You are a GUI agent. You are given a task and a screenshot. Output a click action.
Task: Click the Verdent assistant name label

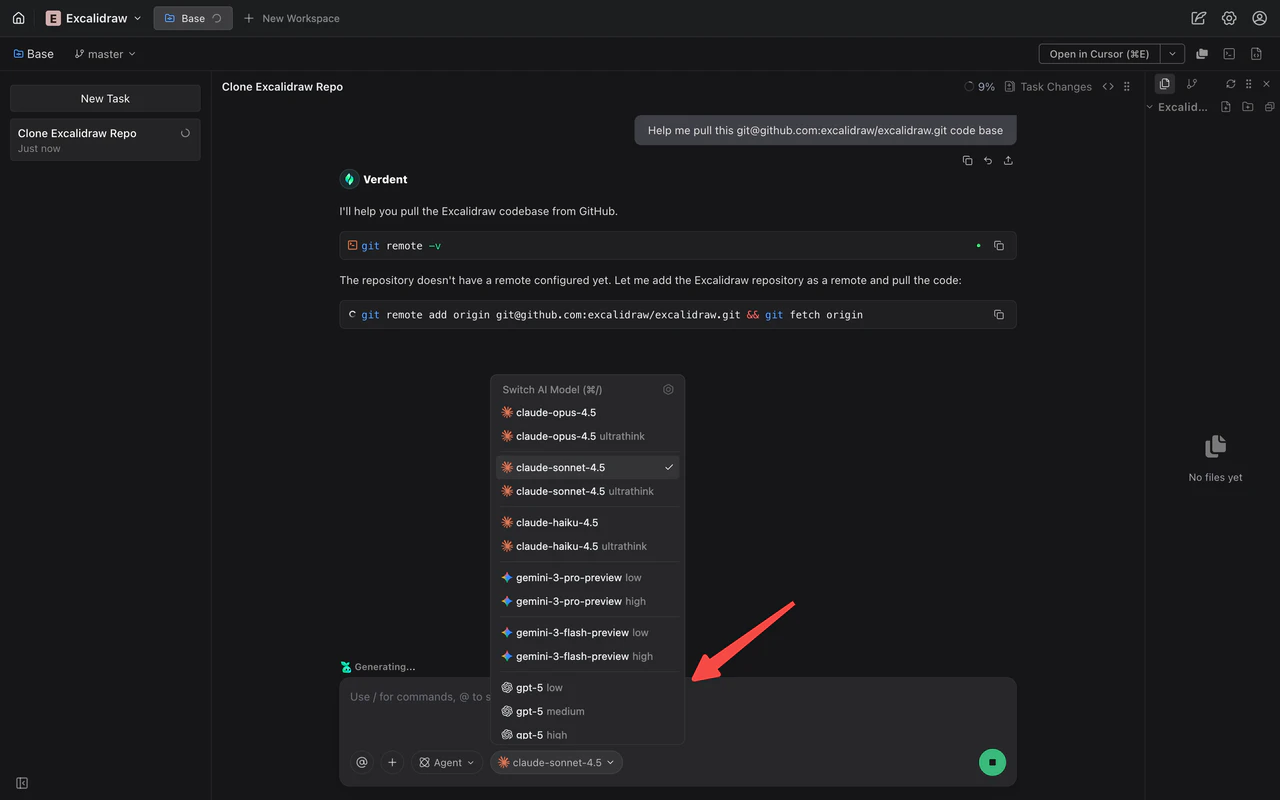pos(385,180)
